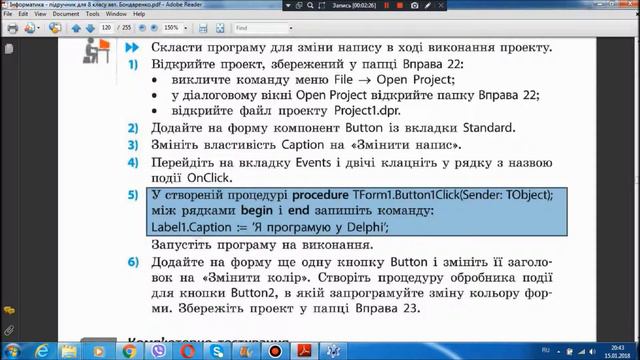Screen dimensions: 640x360
Task: Click the word 'Project1.dpr.' in the document
Action: [367, 111]
